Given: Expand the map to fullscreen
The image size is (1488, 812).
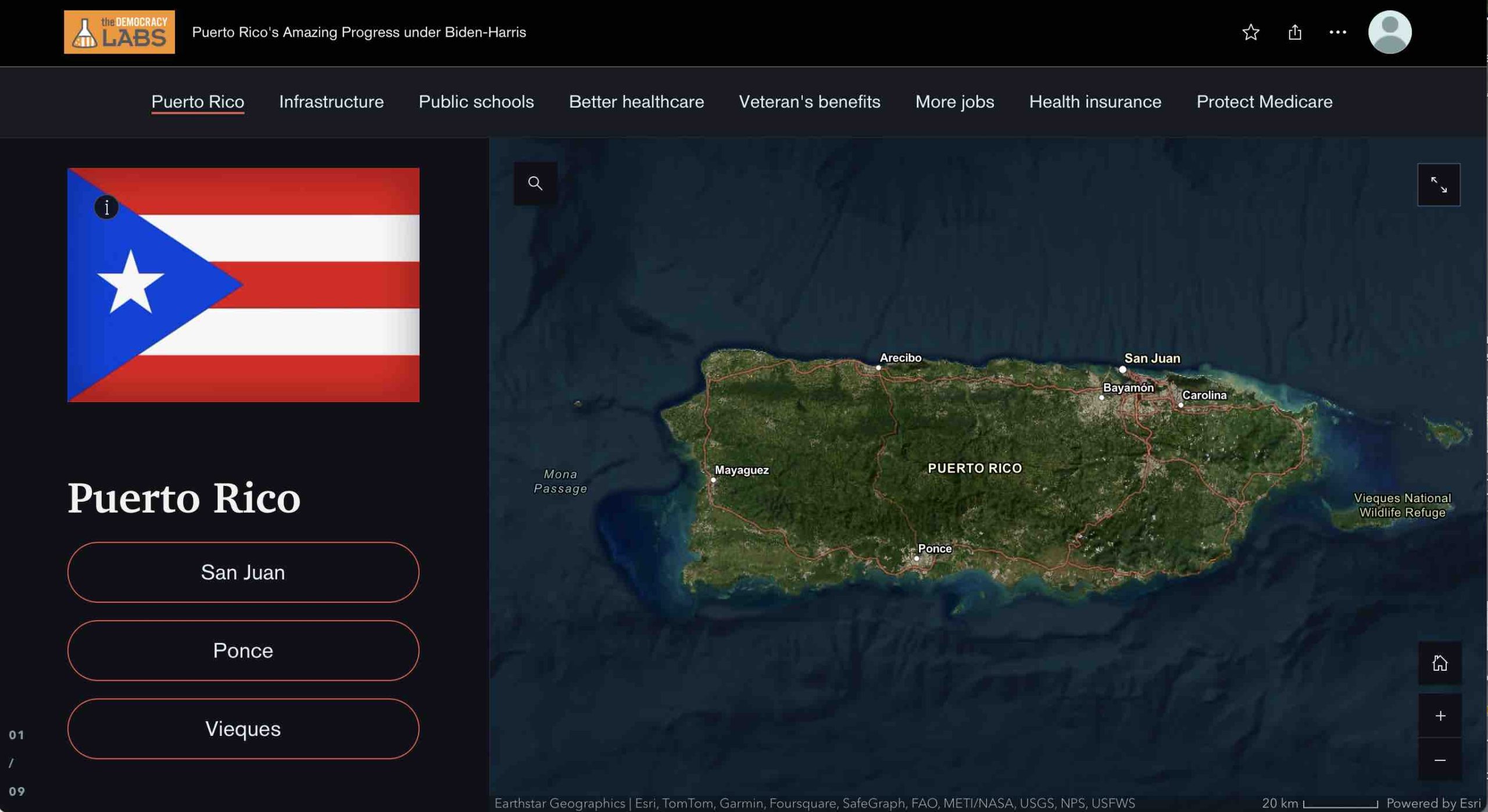Looking at the screenshot, I should pyautogui.click(x=1438, y=185).
